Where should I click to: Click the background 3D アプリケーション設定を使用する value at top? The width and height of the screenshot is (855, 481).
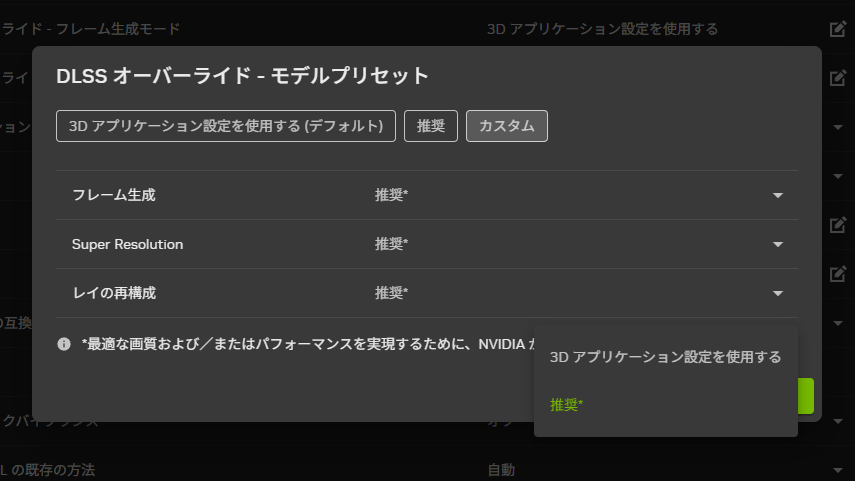point(602,29)
